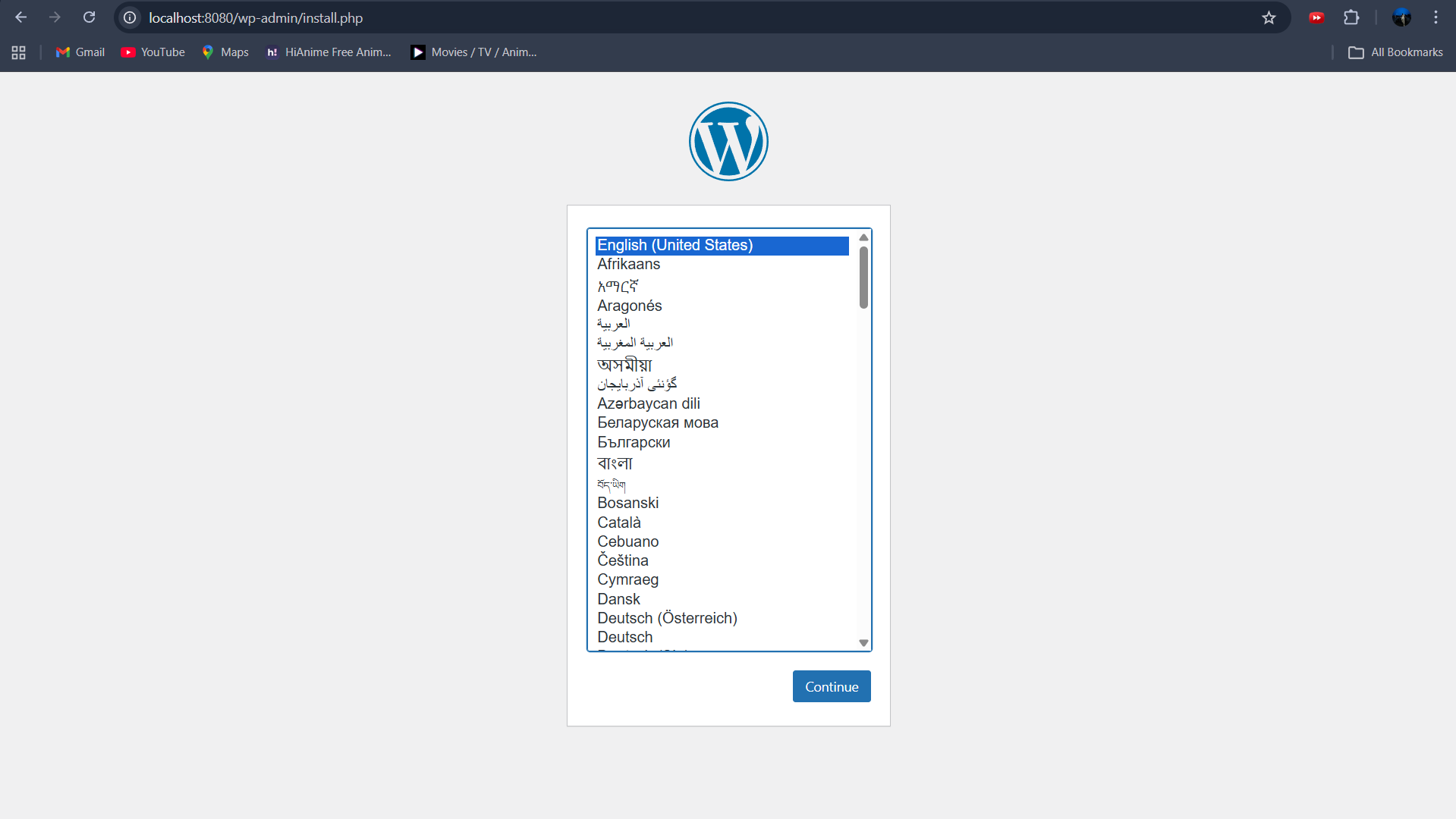Expand the All Bookmarks folder

click(x=1395, y=52)
